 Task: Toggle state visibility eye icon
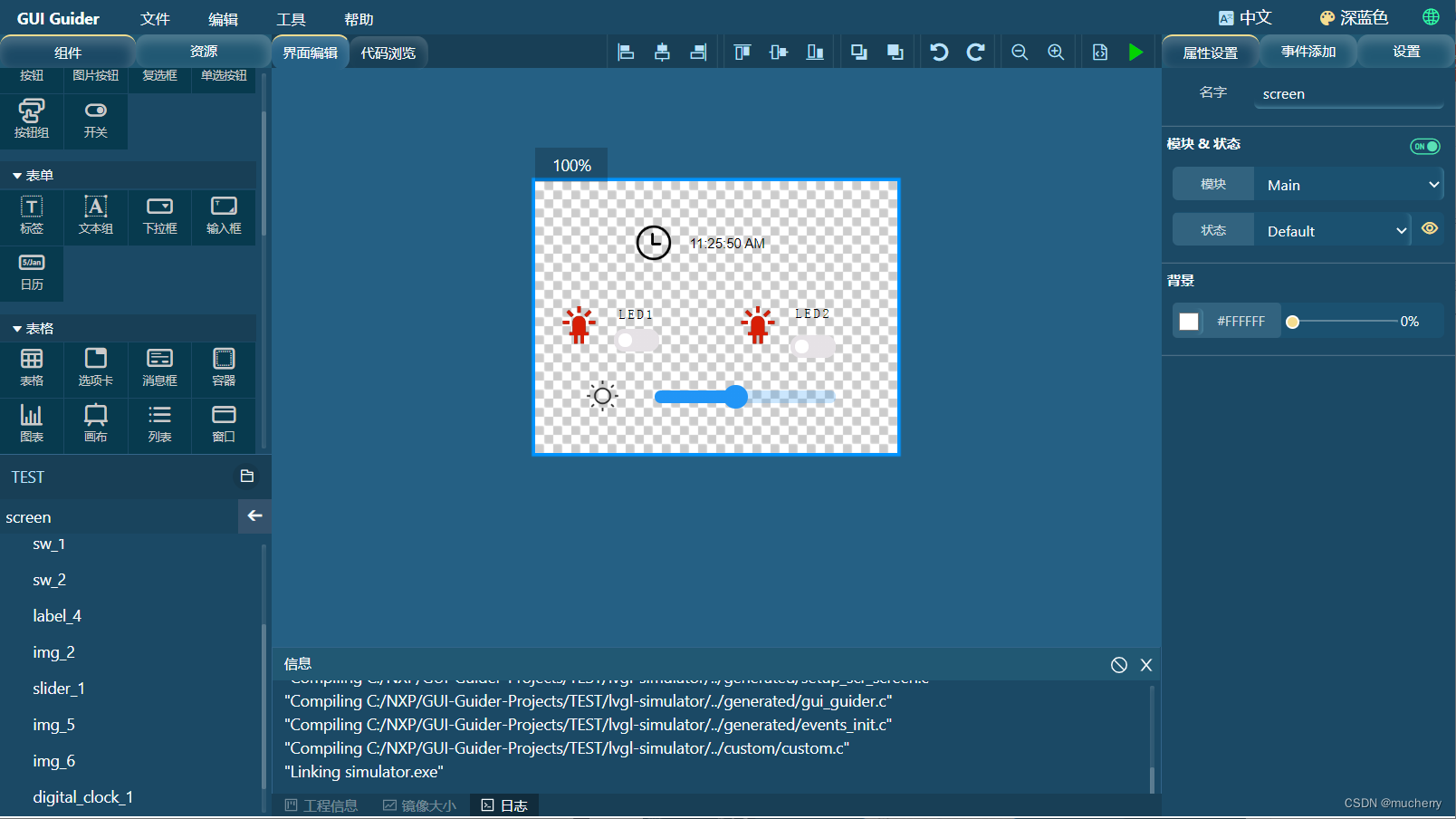click(x=1430, y=228)
